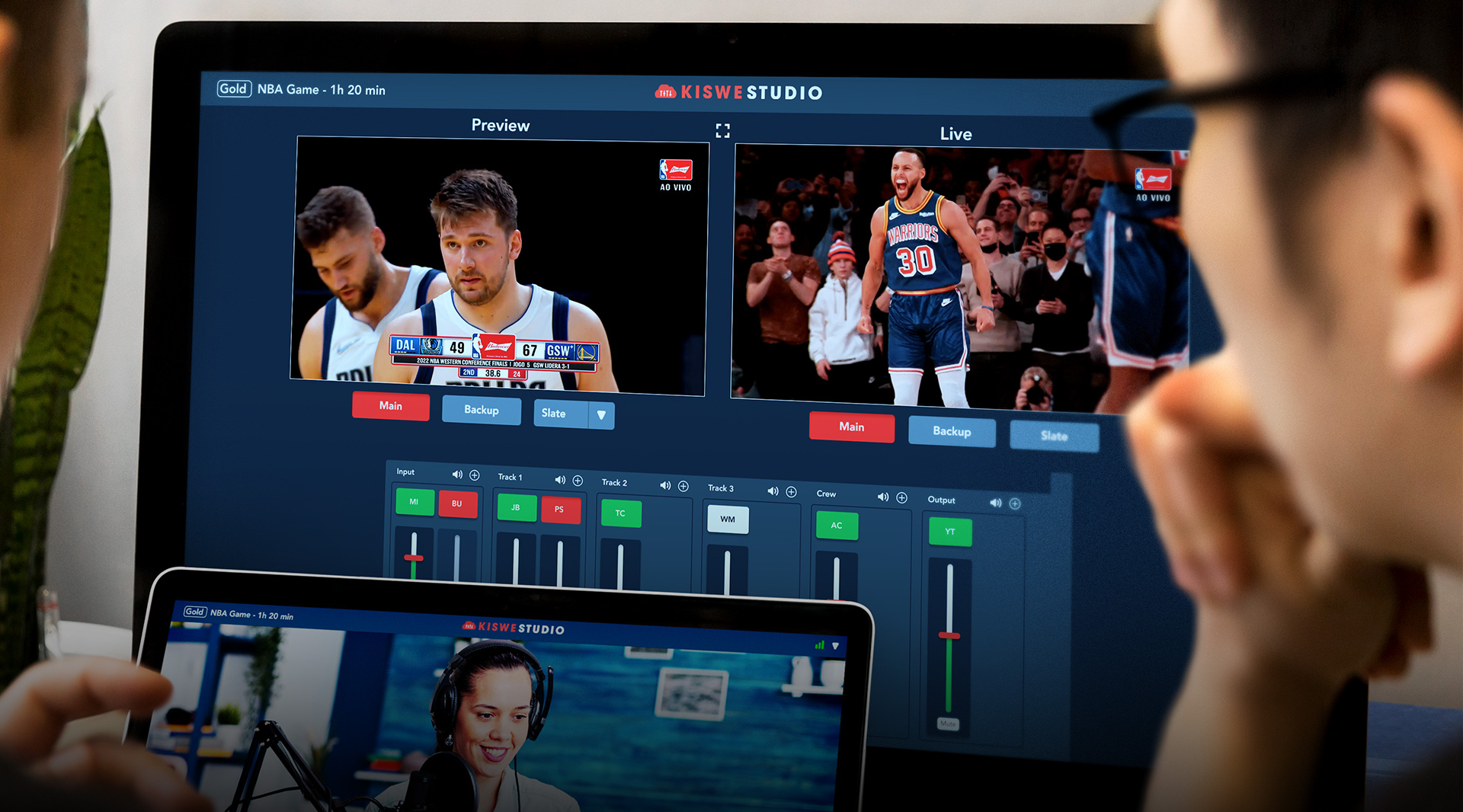Viewport: 1463px width, 812px height.
Task: Click the "Input" mixer label
Action: [405, 472]
